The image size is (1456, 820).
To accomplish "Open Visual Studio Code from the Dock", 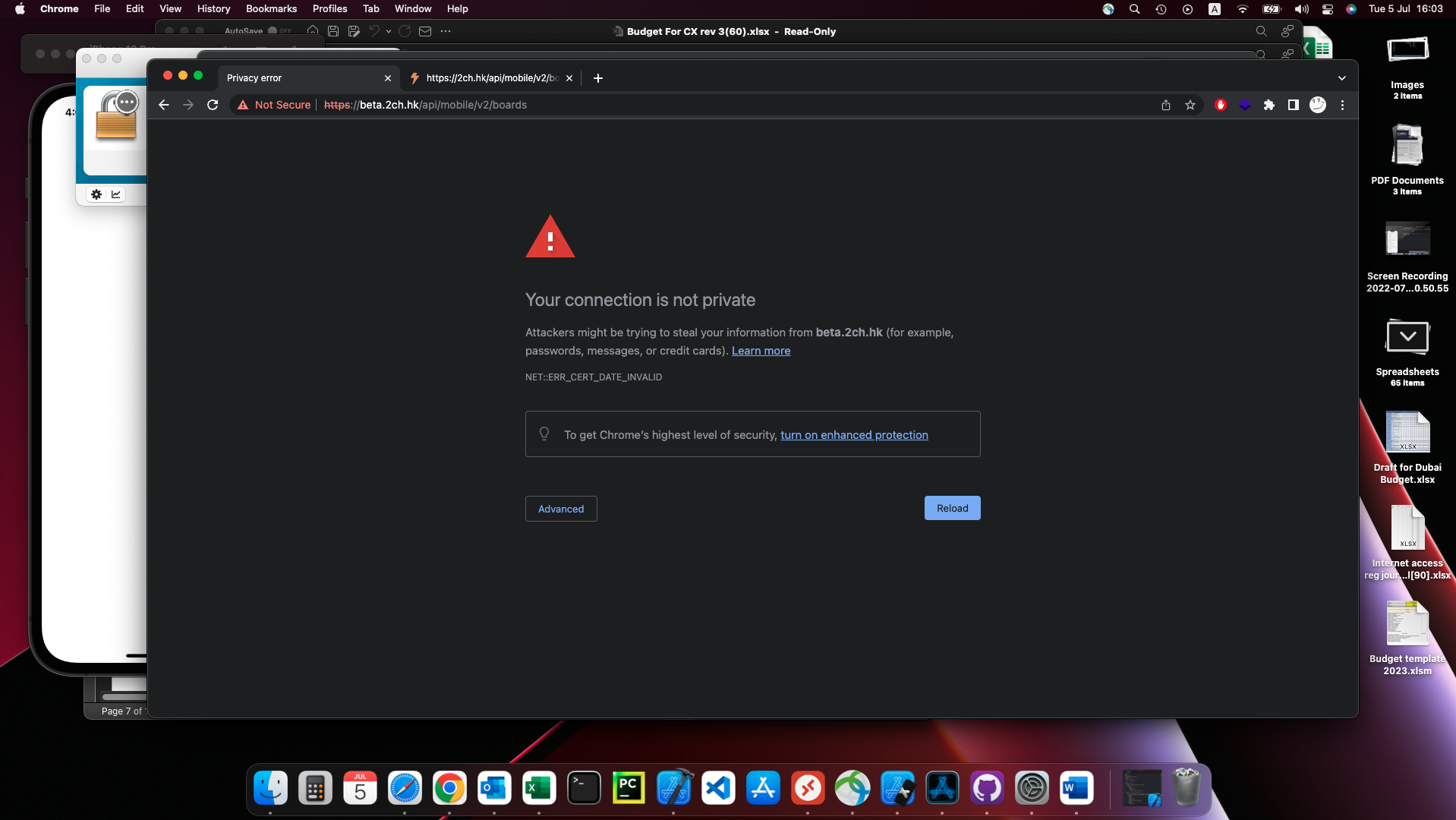I will tap(718, 788).
